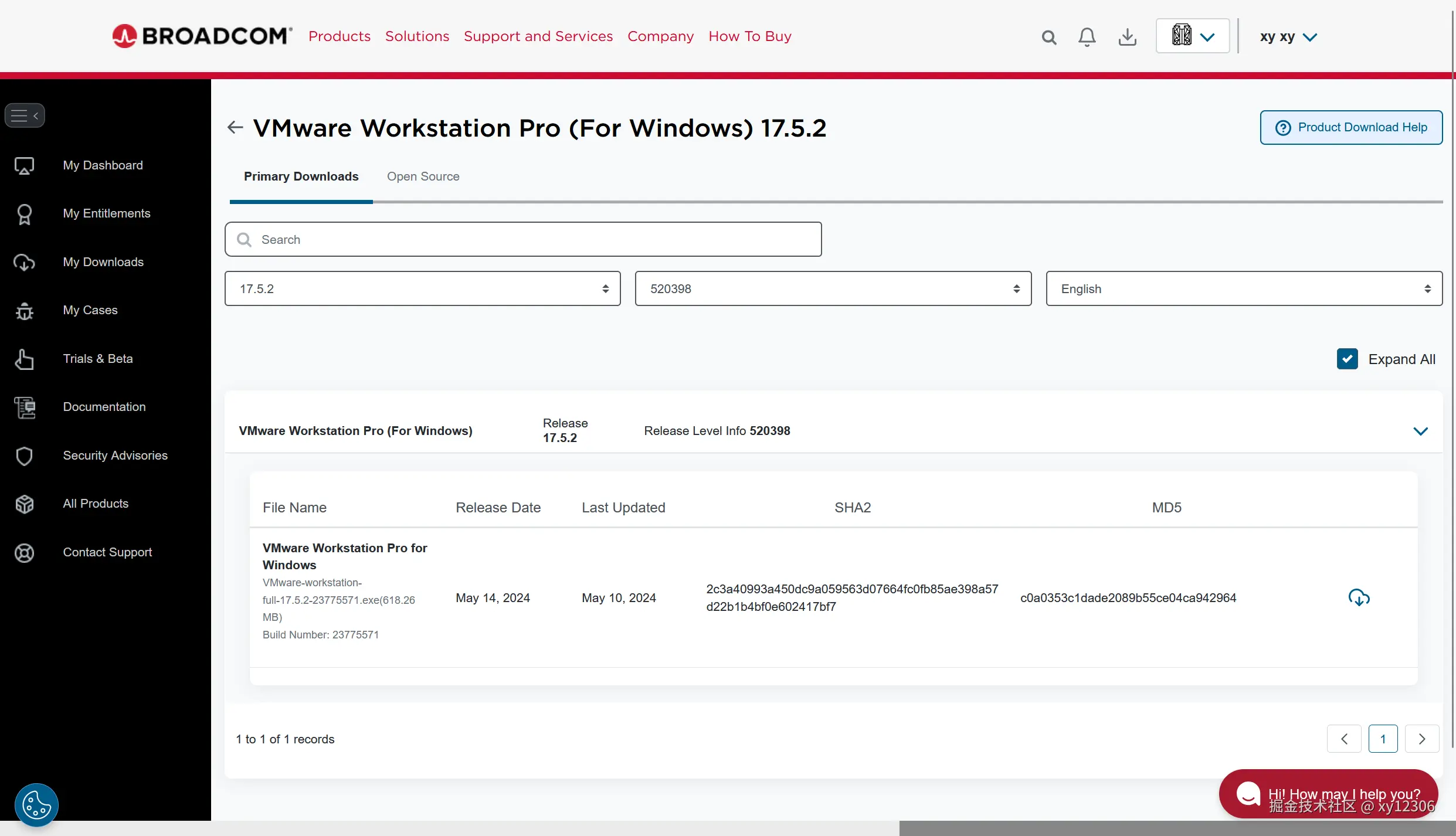Open the 520398 release level dropdown
The image size is (1456, 836).
click(833, 288)
